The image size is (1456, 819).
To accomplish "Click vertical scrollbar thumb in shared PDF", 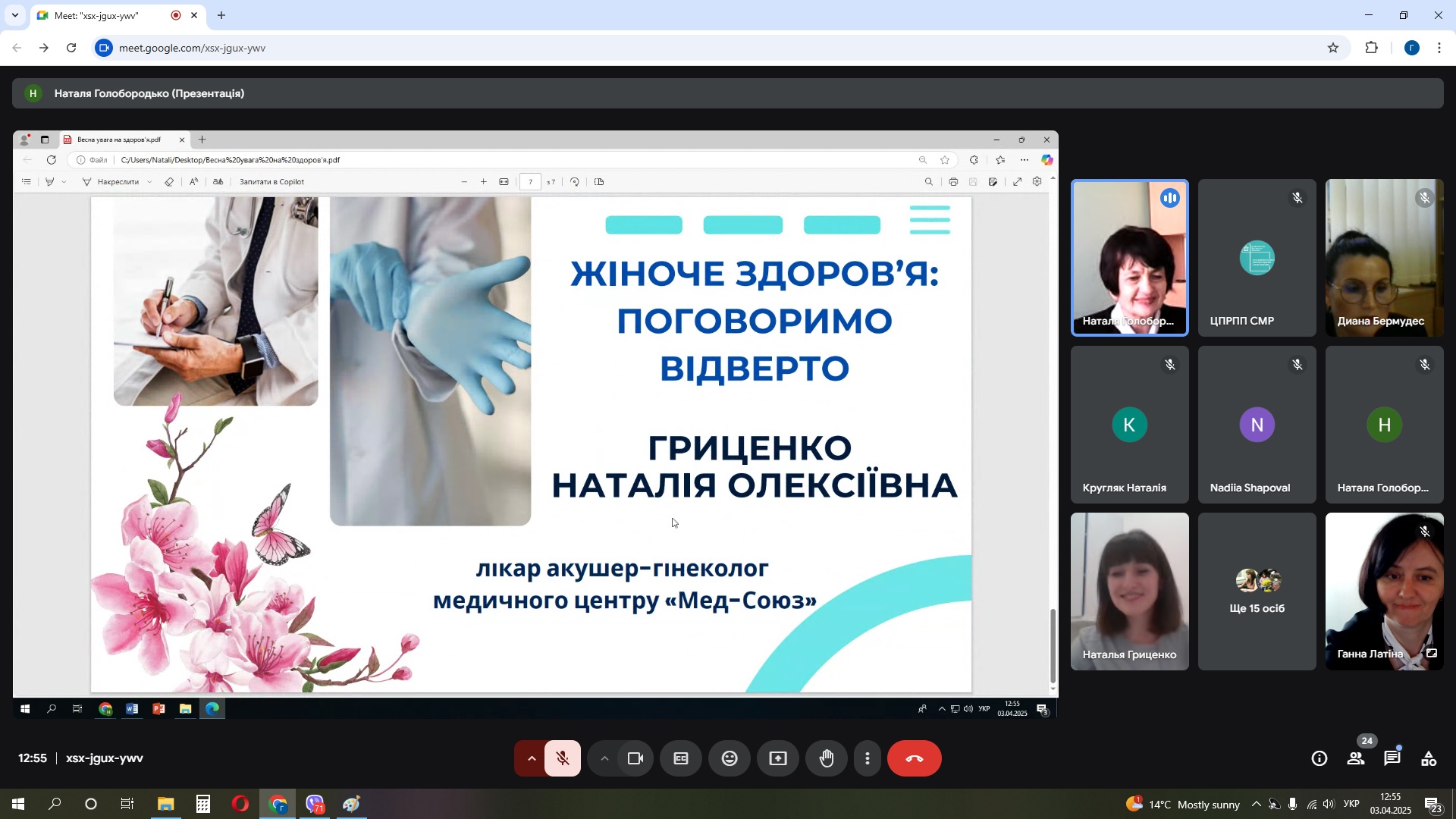I will pos(1053,646).
